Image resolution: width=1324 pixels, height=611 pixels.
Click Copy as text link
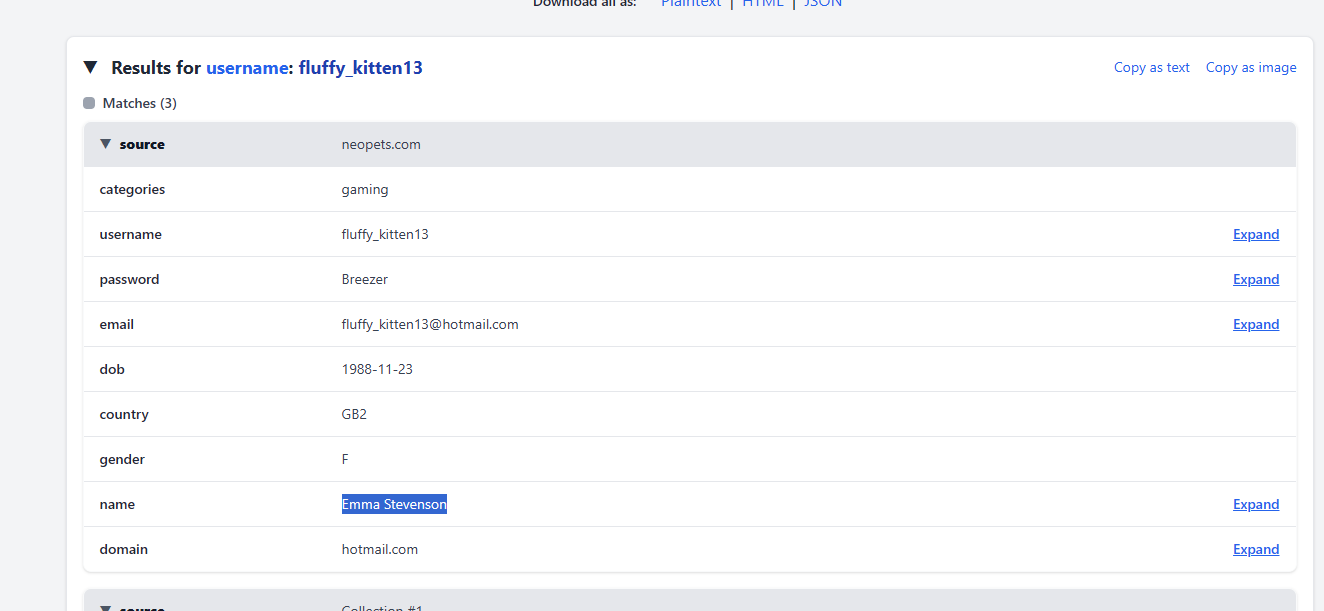1151,68
